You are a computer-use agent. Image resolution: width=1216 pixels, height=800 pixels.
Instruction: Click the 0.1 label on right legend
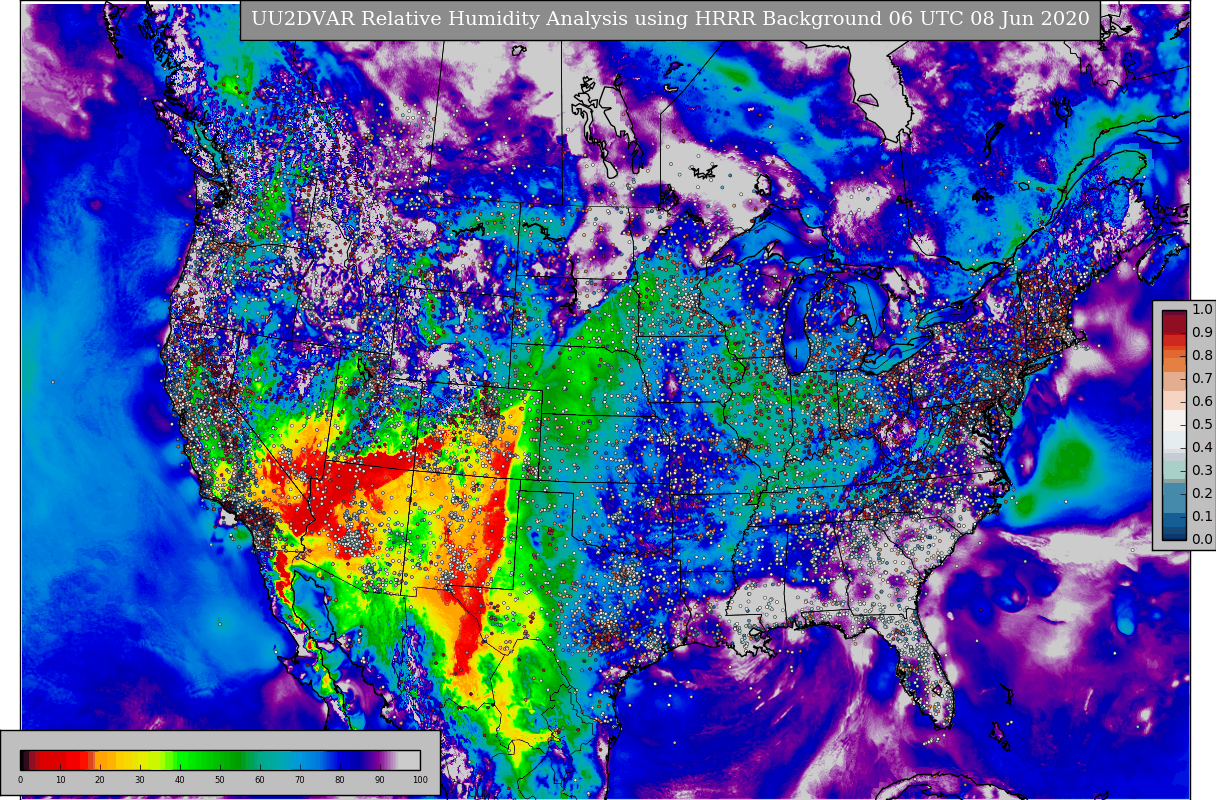click(1202, 517)
